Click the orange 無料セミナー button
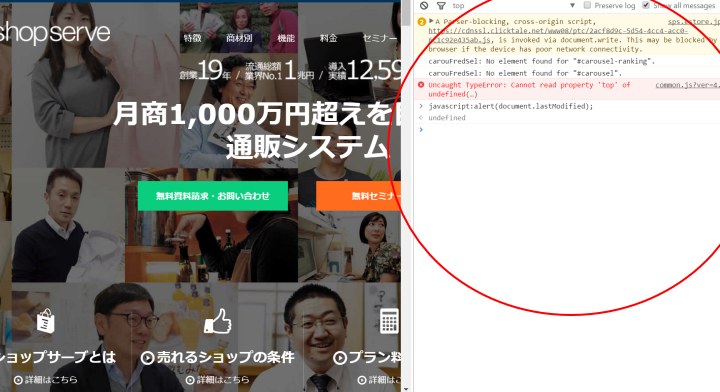This screenshot has height=392, width=720. 359,196
